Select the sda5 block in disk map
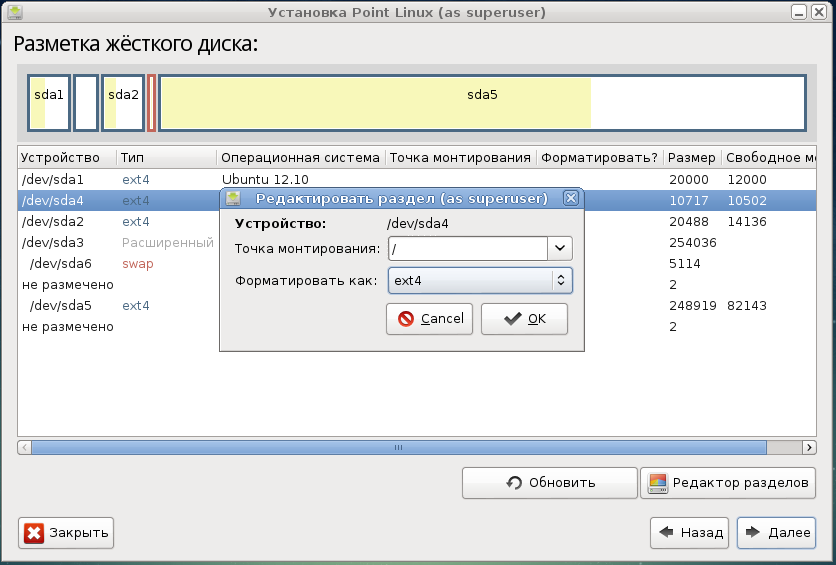 [483, 103]
